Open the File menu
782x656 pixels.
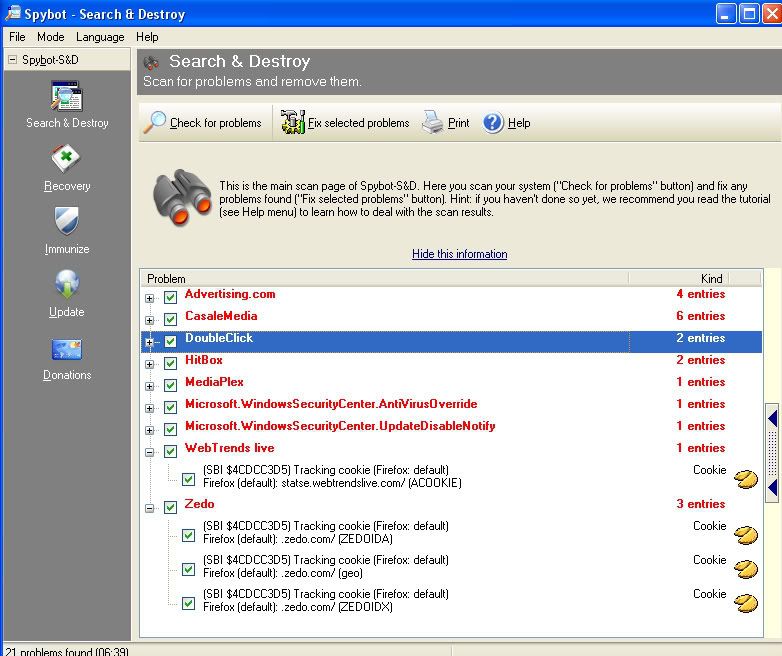point(17,37)
